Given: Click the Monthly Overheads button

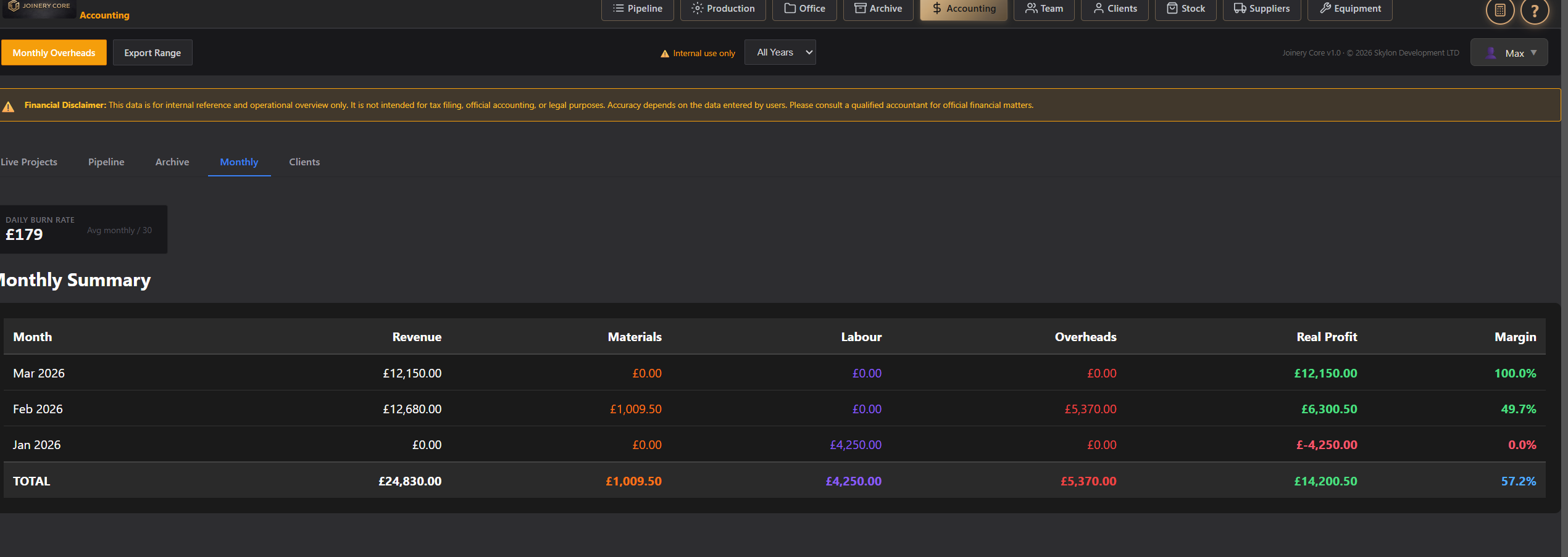Looking at the screenshot, I should pos(54,53).
